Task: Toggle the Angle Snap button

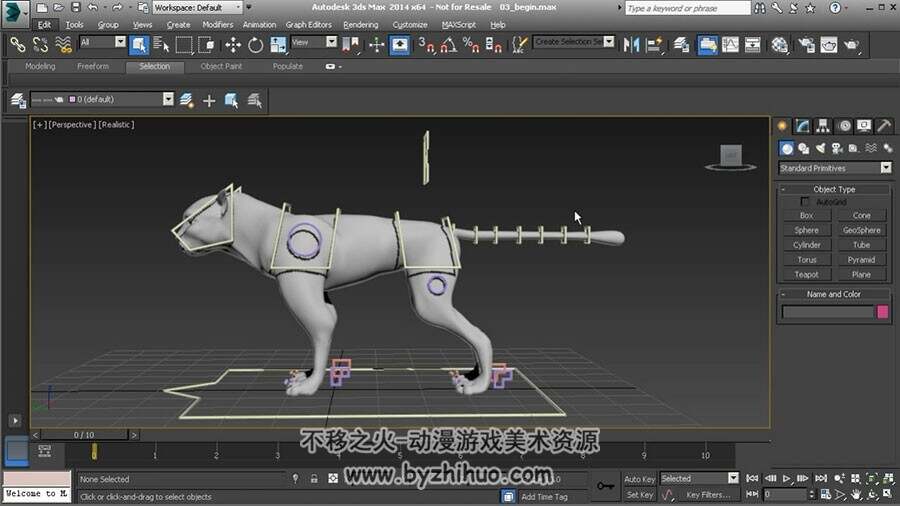Action: click(448, 44)
